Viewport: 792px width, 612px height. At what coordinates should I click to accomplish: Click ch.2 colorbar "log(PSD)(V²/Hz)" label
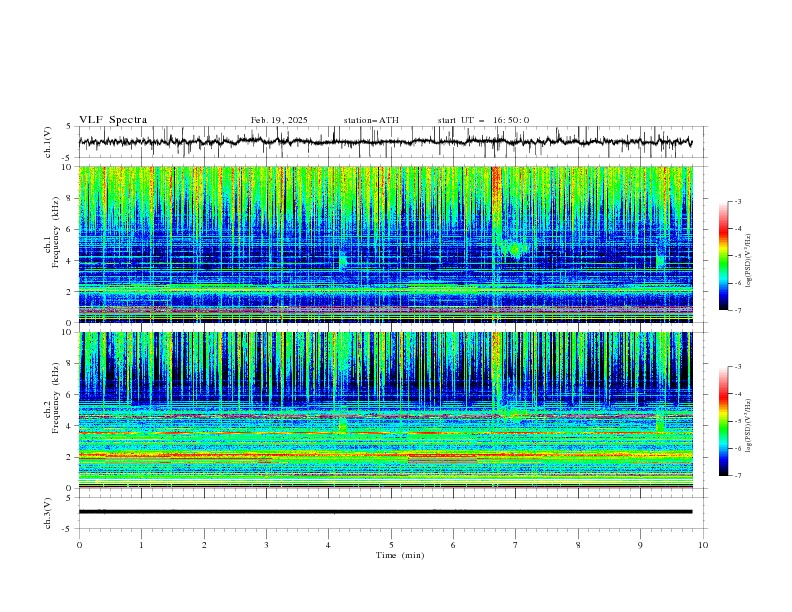pyautogui.click(x=748, y=425)
